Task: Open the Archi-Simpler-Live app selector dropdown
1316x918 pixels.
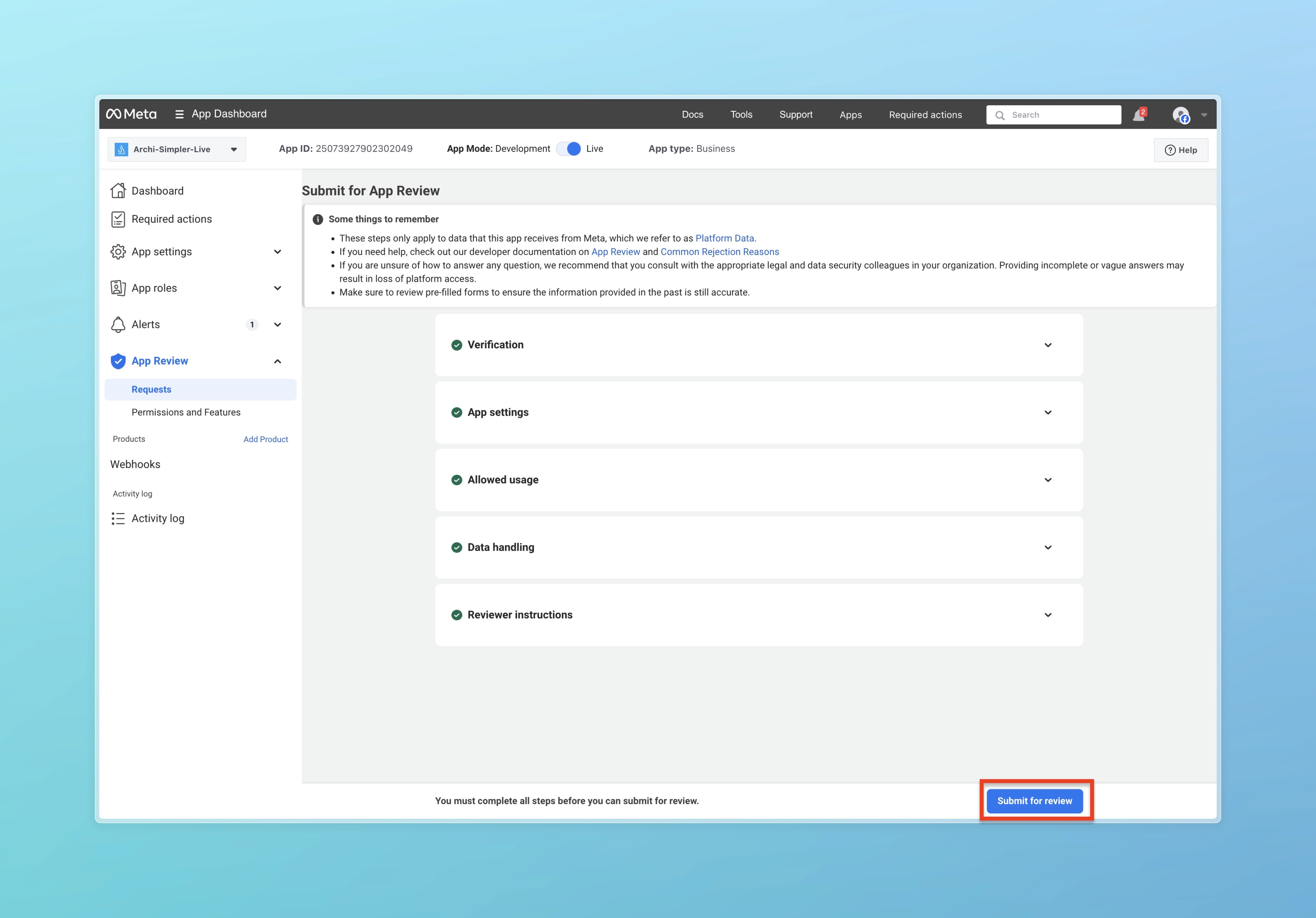Action: click(177, 149)
